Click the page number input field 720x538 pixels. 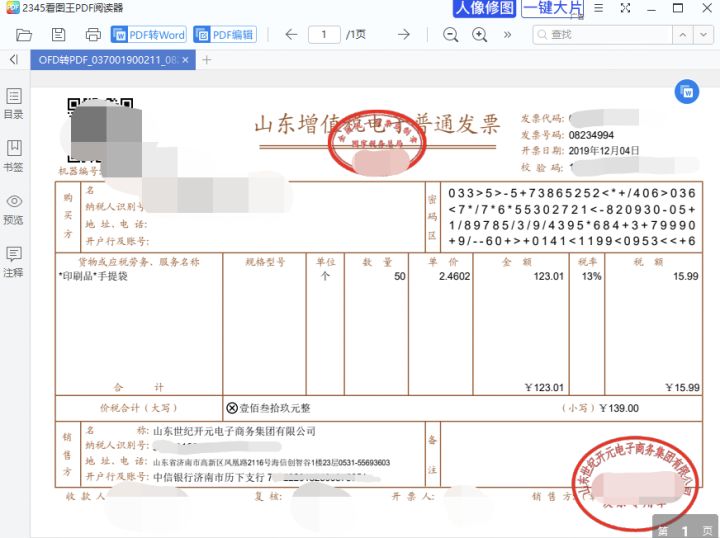(324, 34)
